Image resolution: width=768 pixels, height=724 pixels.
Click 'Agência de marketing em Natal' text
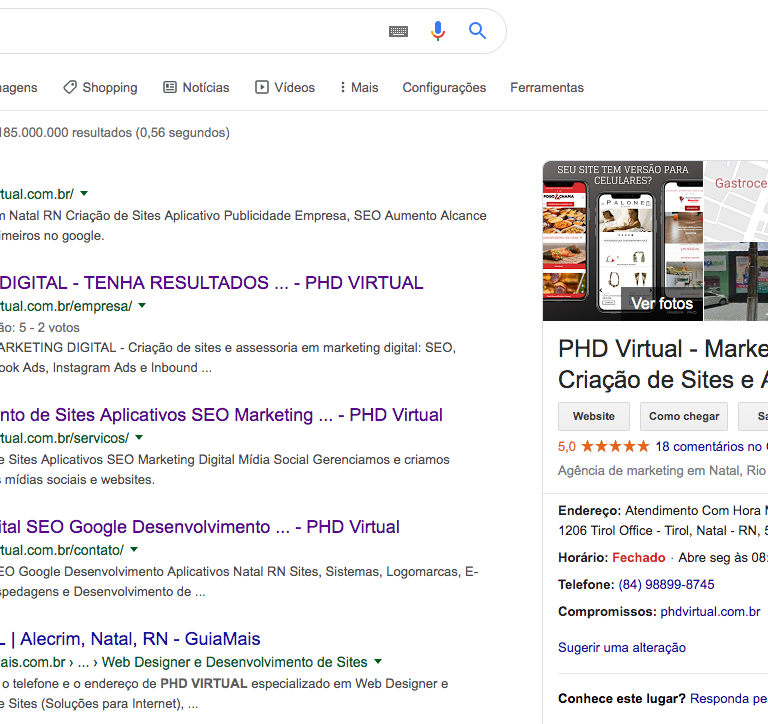[x=662, y=471]
